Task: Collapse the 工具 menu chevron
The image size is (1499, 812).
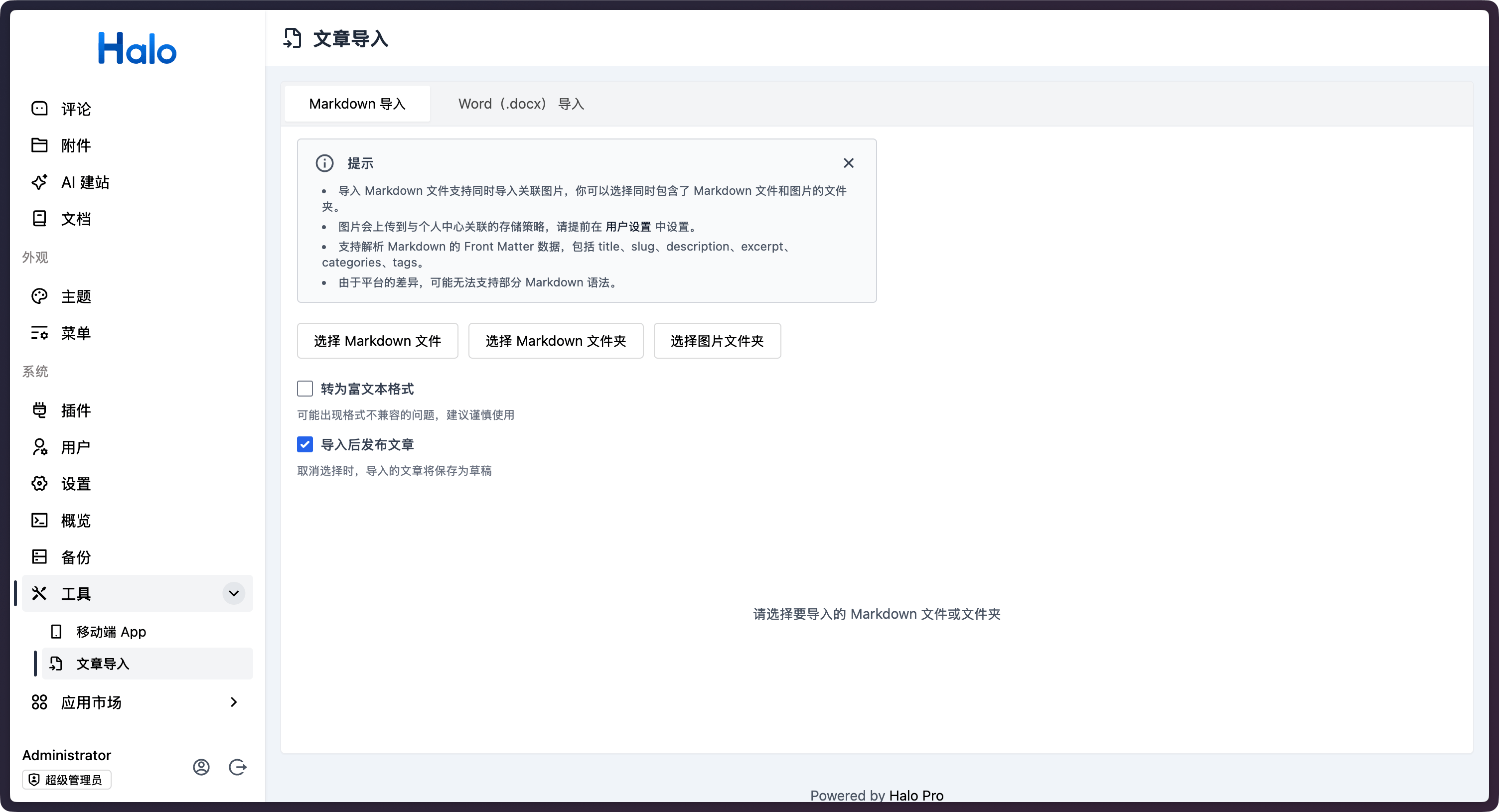Action: [233, 593]
